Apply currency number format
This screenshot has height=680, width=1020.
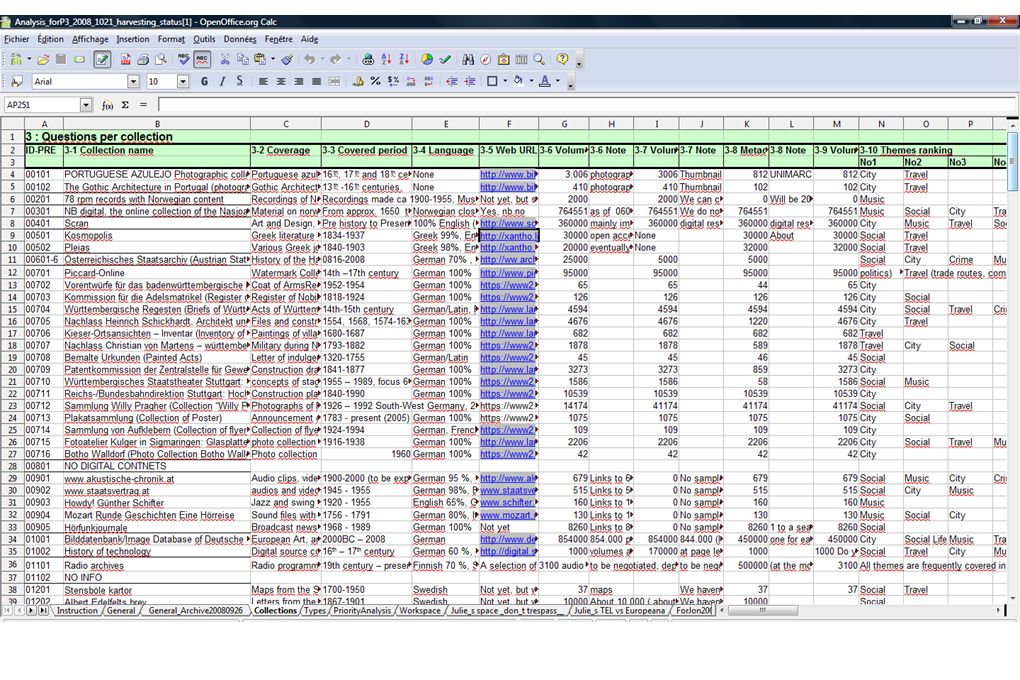pyautogui.click(x=357, y=81)
